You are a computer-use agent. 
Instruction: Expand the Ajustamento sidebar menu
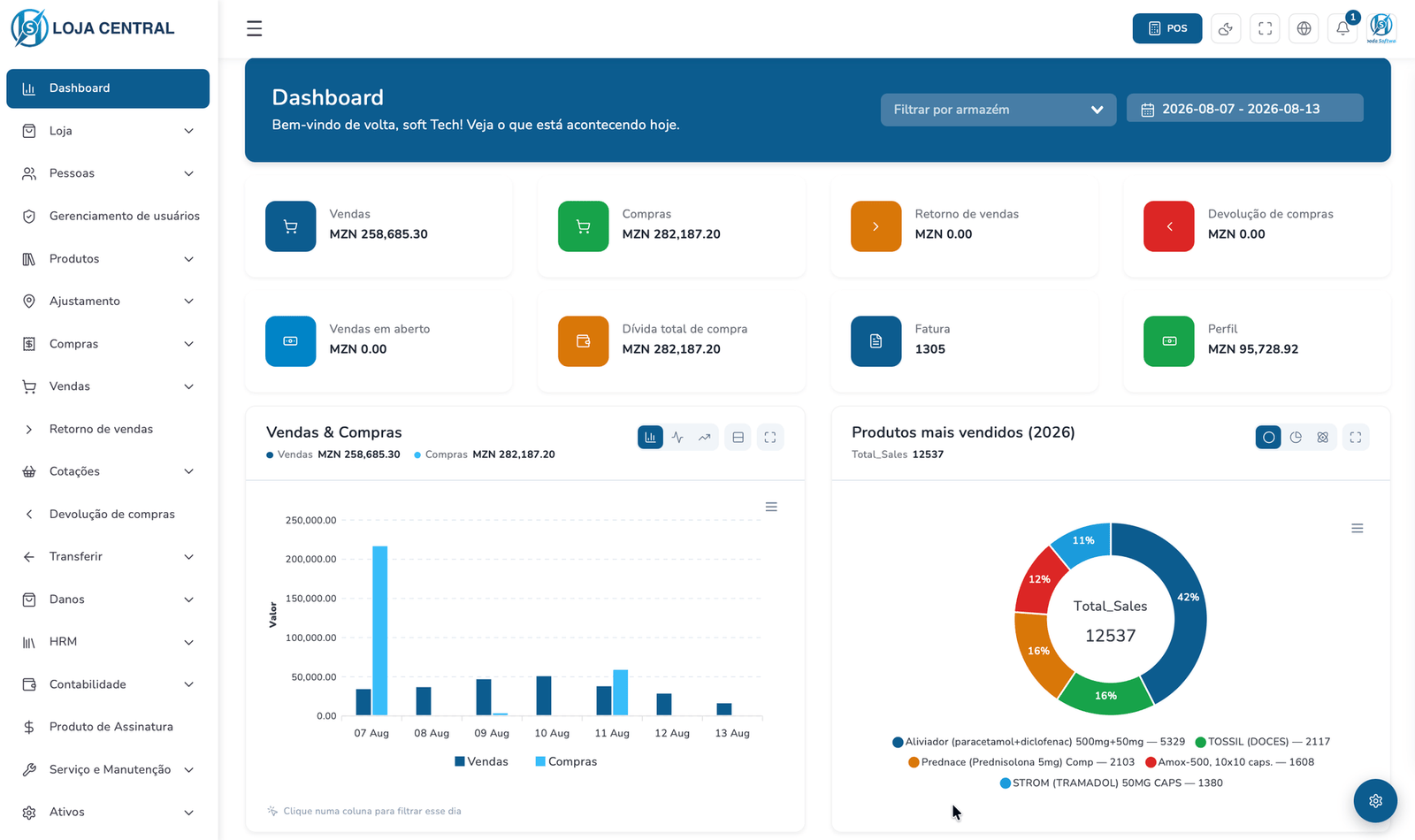[x=108, y=302]
